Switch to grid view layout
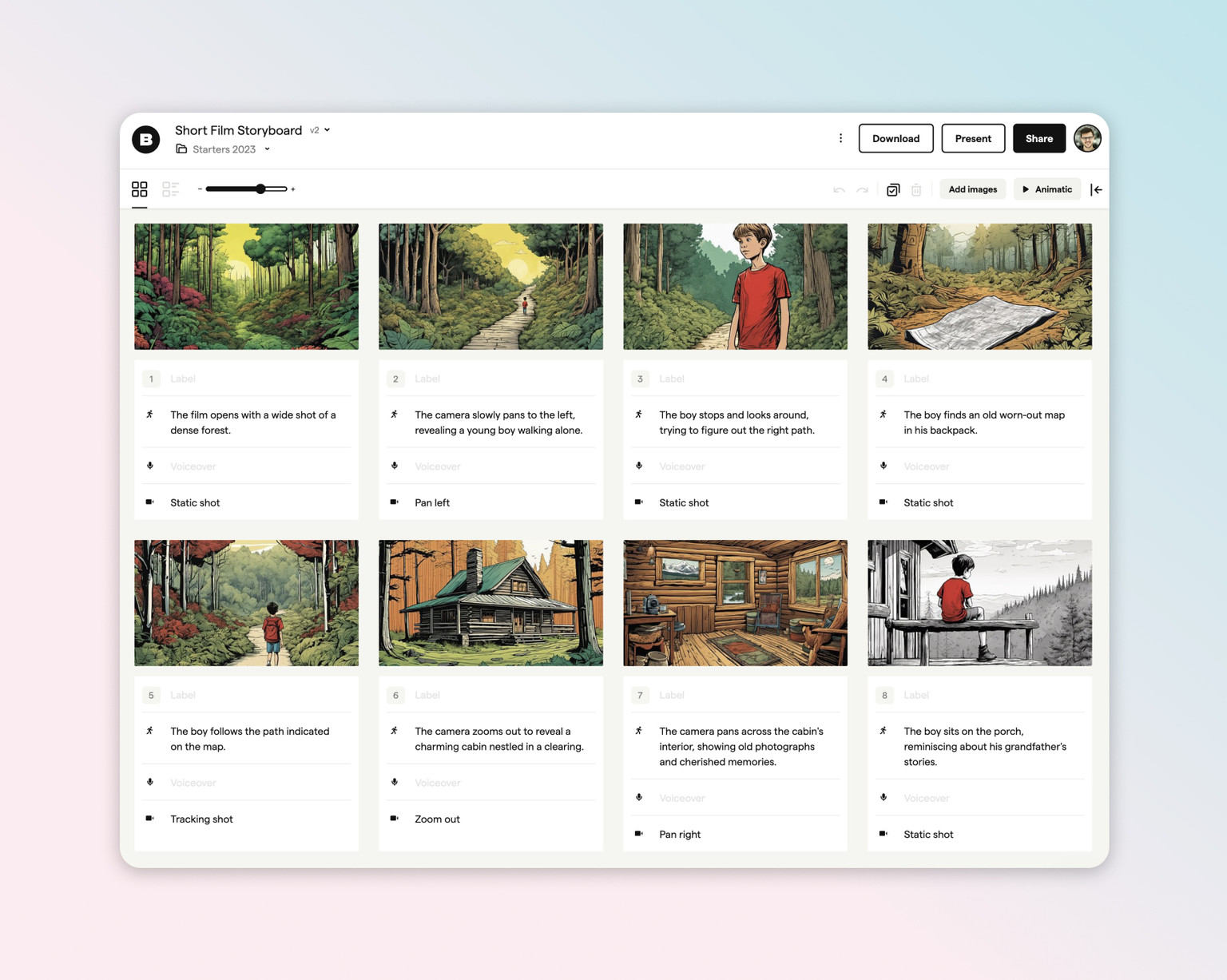Screen dimensions: 1227x980 pos(139,188)
